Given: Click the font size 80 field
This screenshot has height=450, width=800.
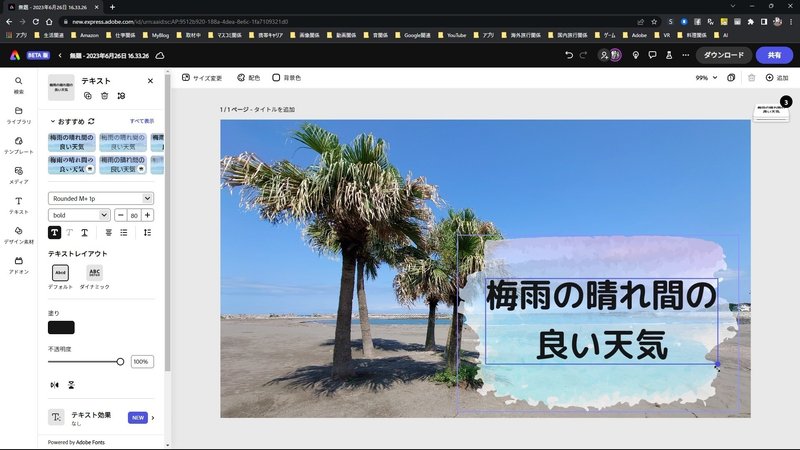Looking at the screenshot, I should click(x=134, y=215).
